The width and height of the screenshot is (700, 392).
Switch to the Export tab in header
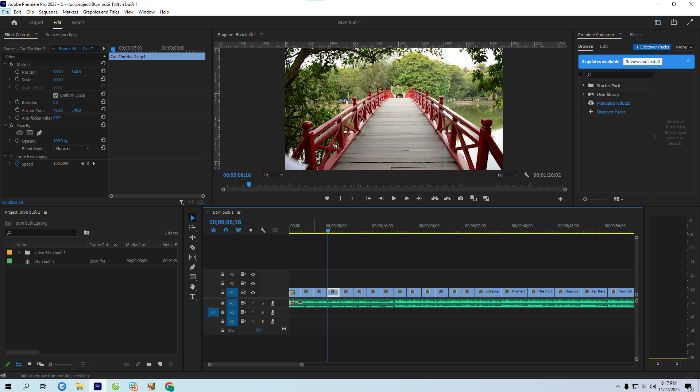pyautogui.click(x=78, y=22)
